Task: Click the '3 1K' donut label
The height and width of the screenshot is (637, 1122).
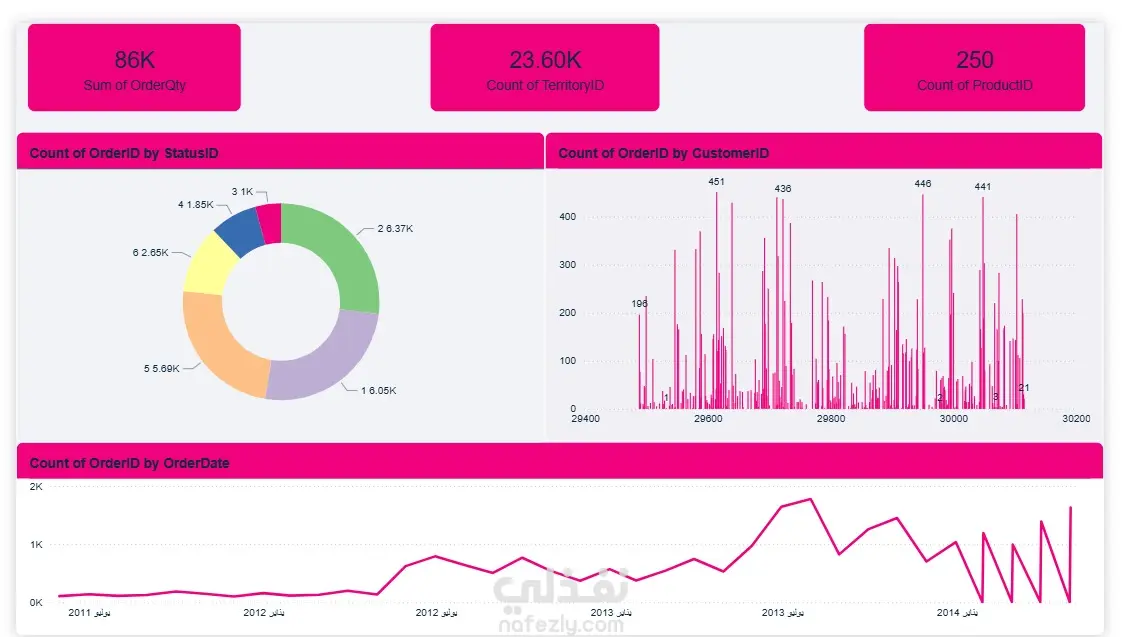Action: point(242,192)
